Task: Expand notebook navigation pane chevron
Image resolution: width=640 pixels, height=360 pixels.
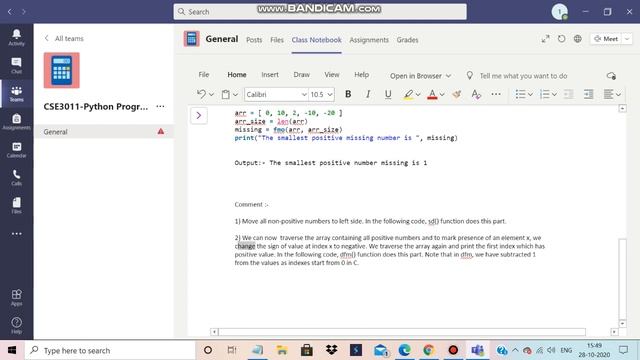Action: click(x=199, y=116)
